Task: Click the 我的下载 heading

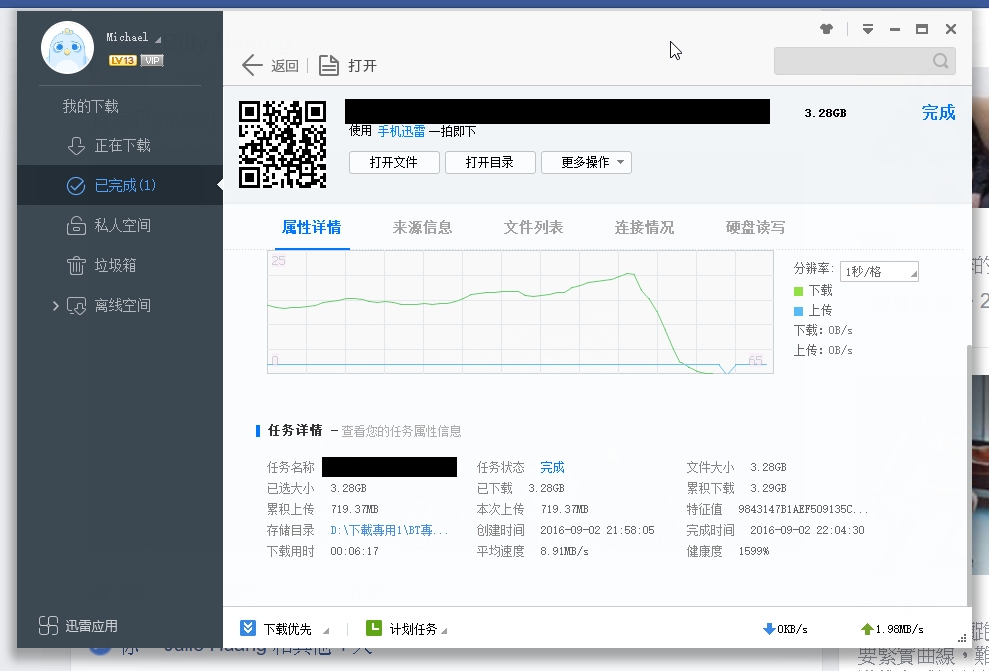Action: coord(90,107)
